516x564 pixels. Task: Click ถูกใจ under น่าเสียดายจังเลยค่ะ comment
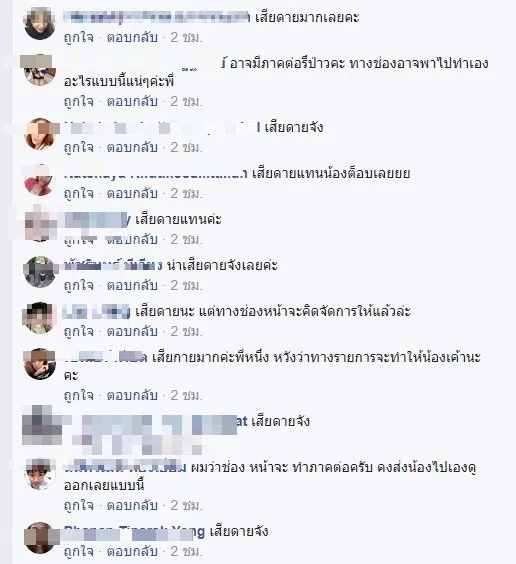tap(78, 286)
